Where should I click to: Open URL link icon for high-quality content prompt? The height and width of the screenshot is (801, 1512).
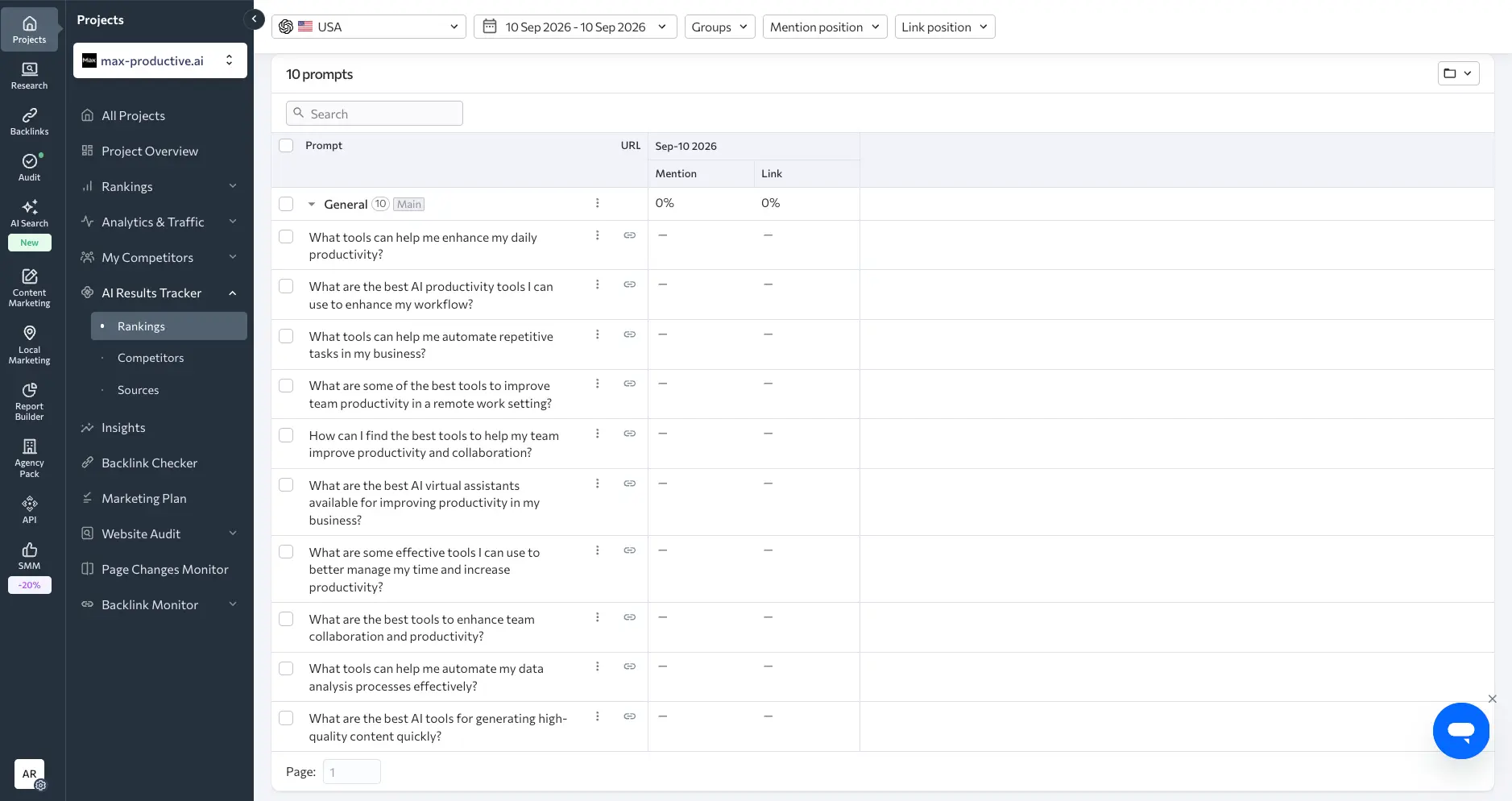pos(630,716)
